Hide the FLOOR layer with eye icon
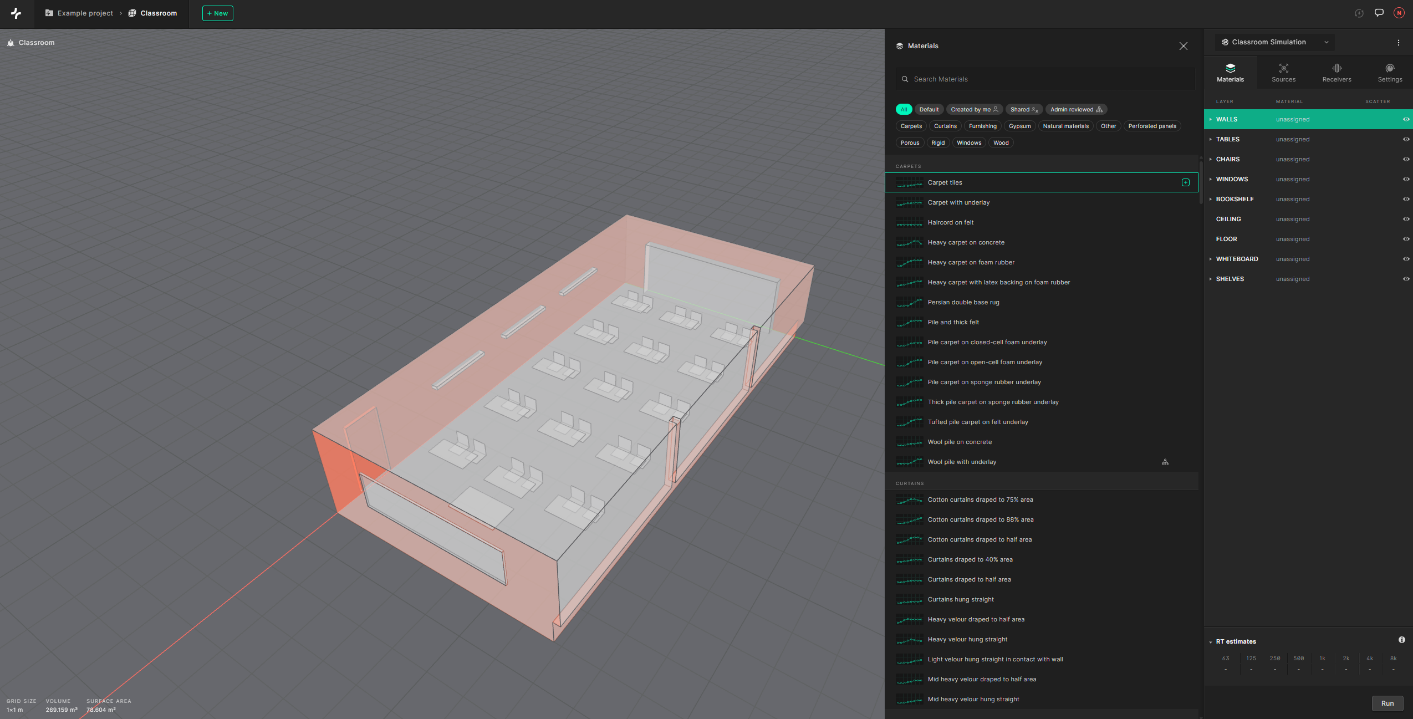This screenshot has height=719, width=1413. (x=1406, y=239)
